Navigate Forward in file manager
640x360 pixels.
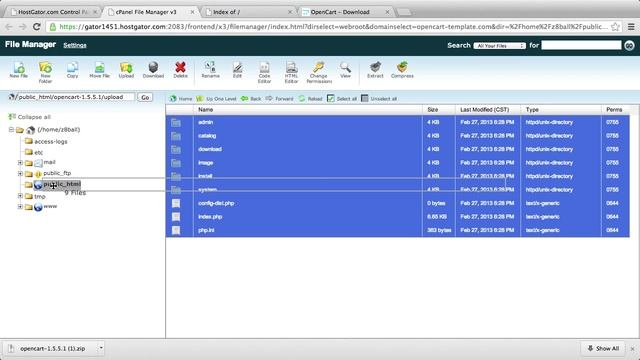pyautogui.click(x=280, y=99)
